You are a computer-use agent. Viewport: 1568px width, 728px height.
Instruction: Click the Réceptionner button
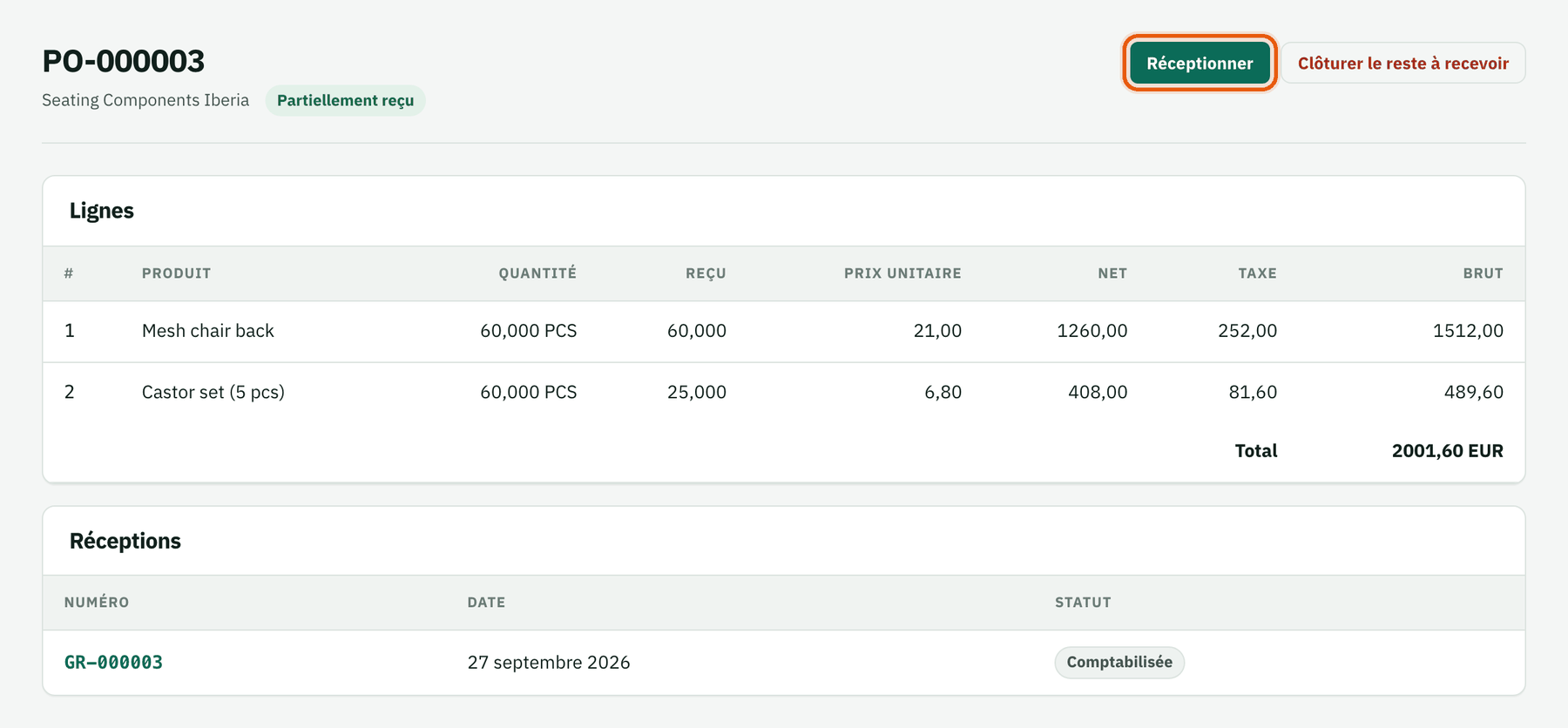[x=1200, y=63]
